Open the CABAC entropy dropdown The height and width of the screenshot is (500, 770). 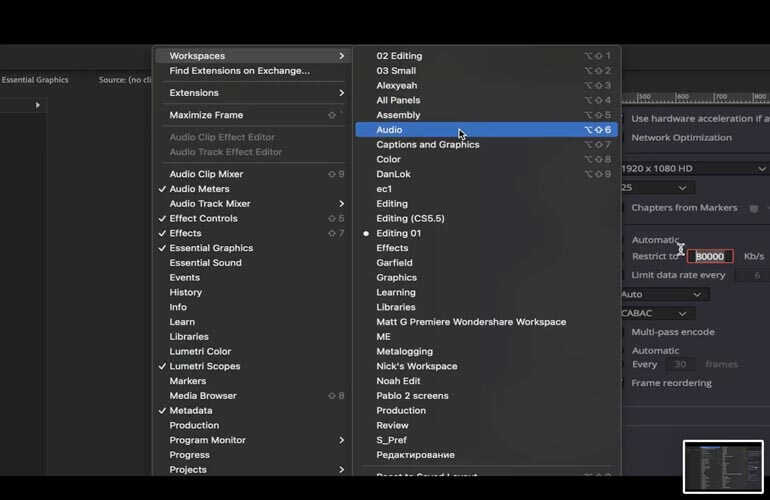657,313
